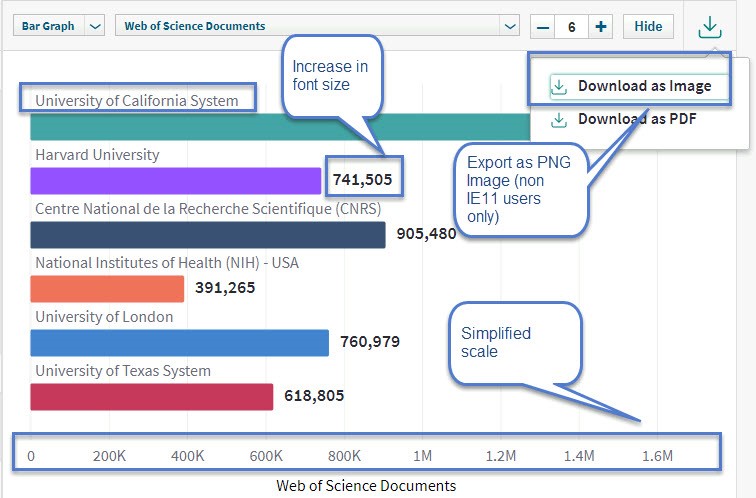Click the National Institutes of Health label
756x498 pixels.
pyautogui.click(x=167, y=263)
